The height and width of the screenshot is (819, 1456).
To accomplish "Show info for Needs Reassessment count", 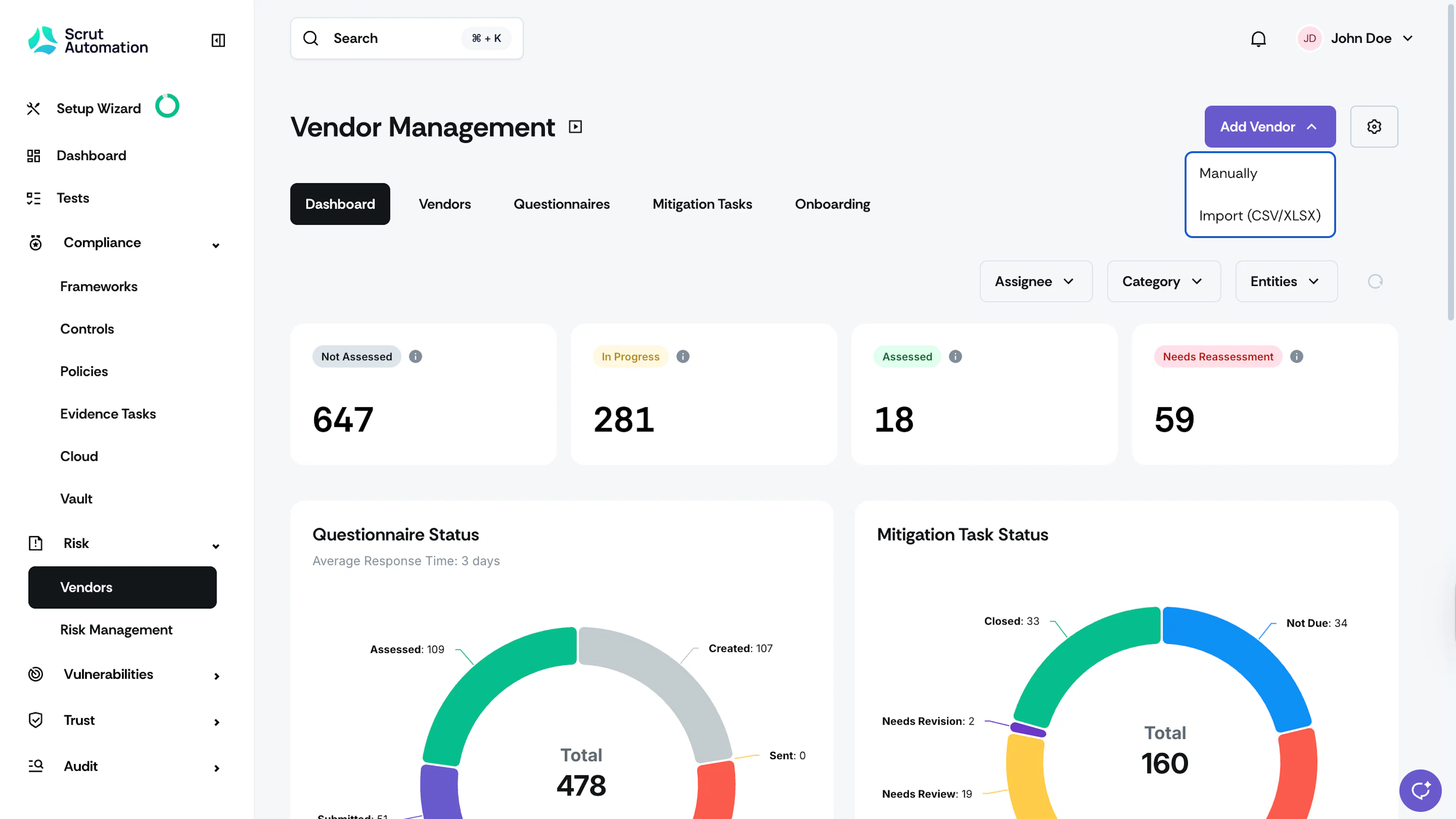I will [x=1297, y=357].
